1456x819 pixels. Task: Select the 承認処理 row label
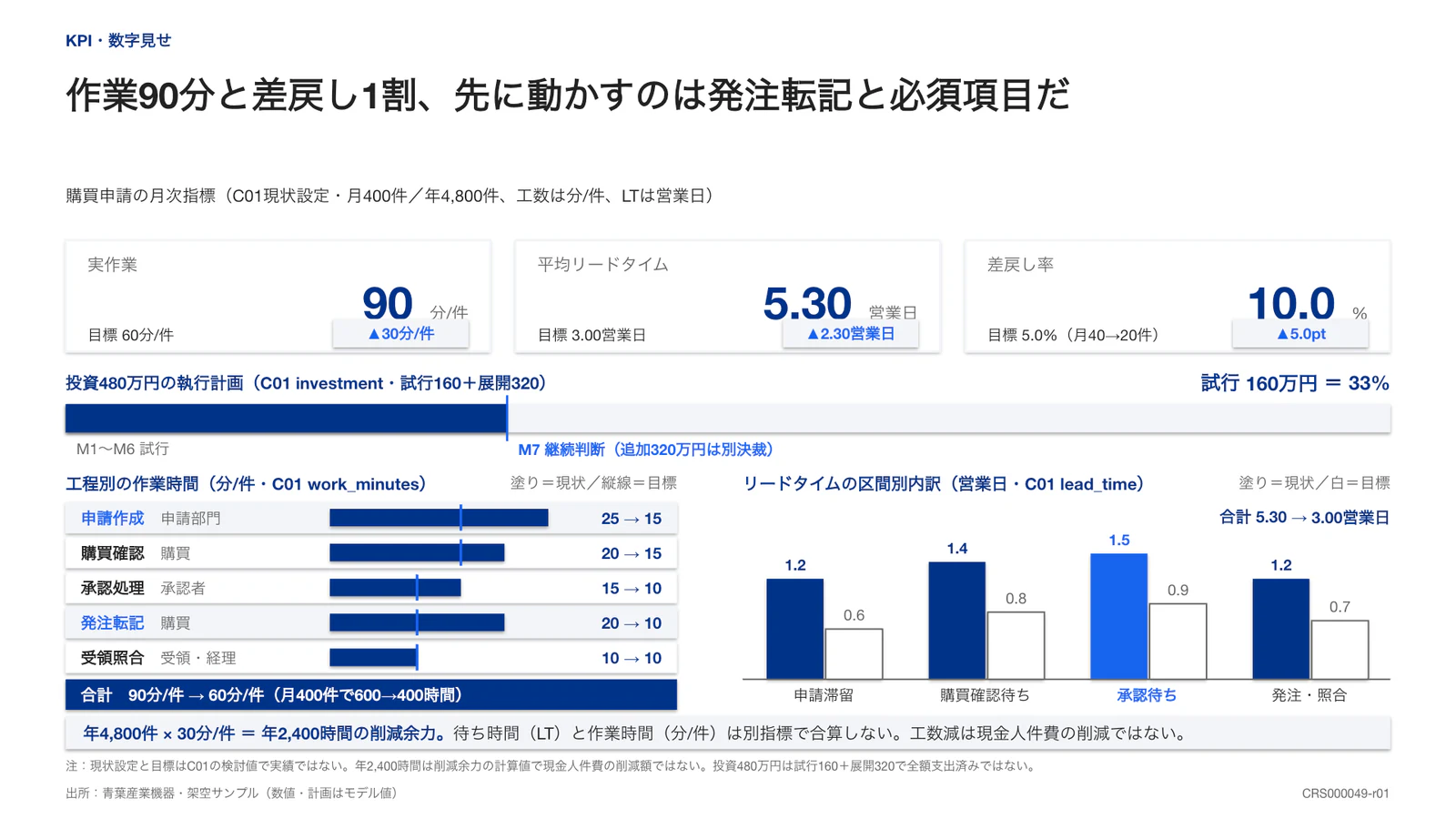112,588
